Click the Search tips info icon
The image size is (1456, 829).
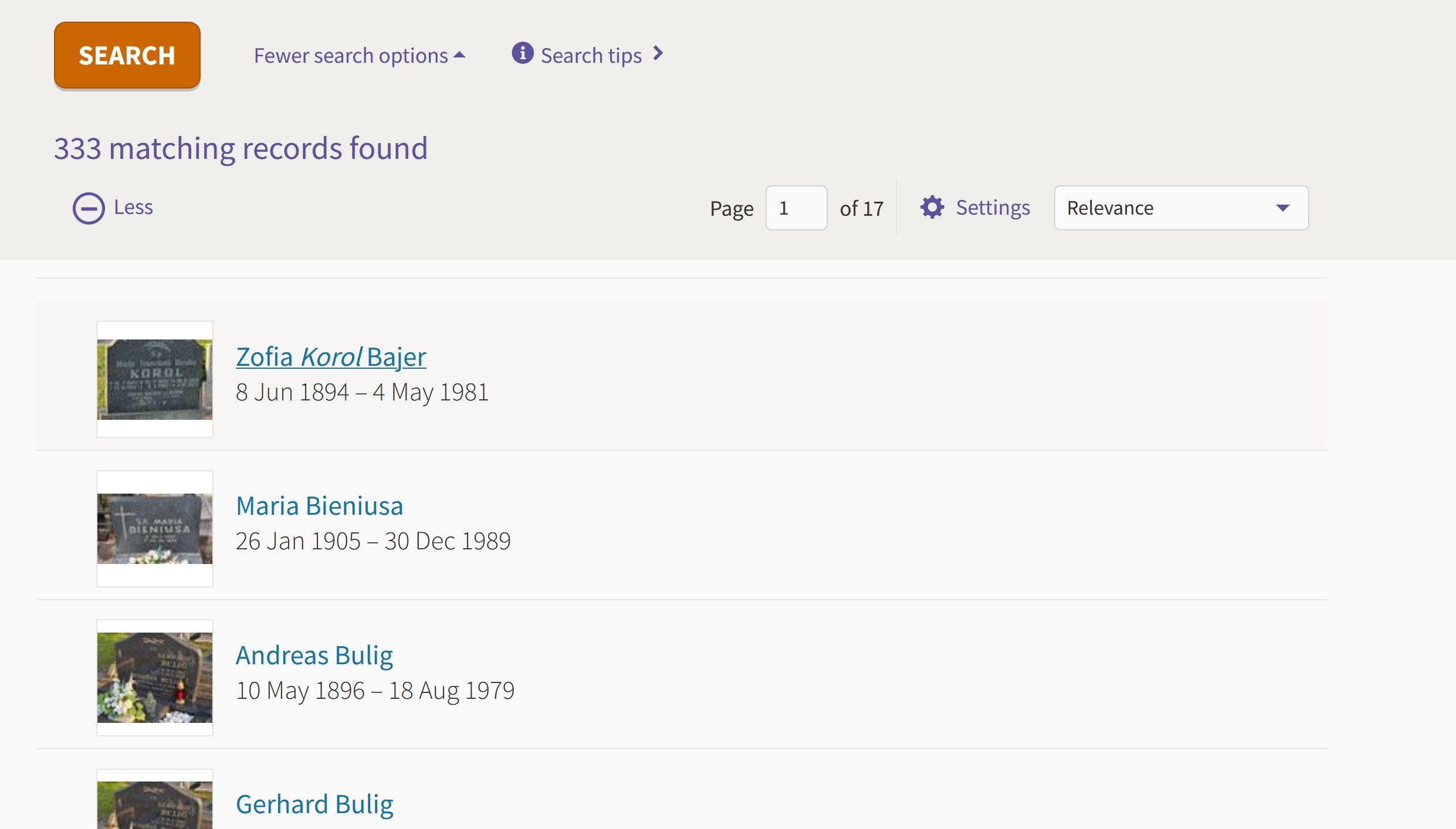pos(522,53)
